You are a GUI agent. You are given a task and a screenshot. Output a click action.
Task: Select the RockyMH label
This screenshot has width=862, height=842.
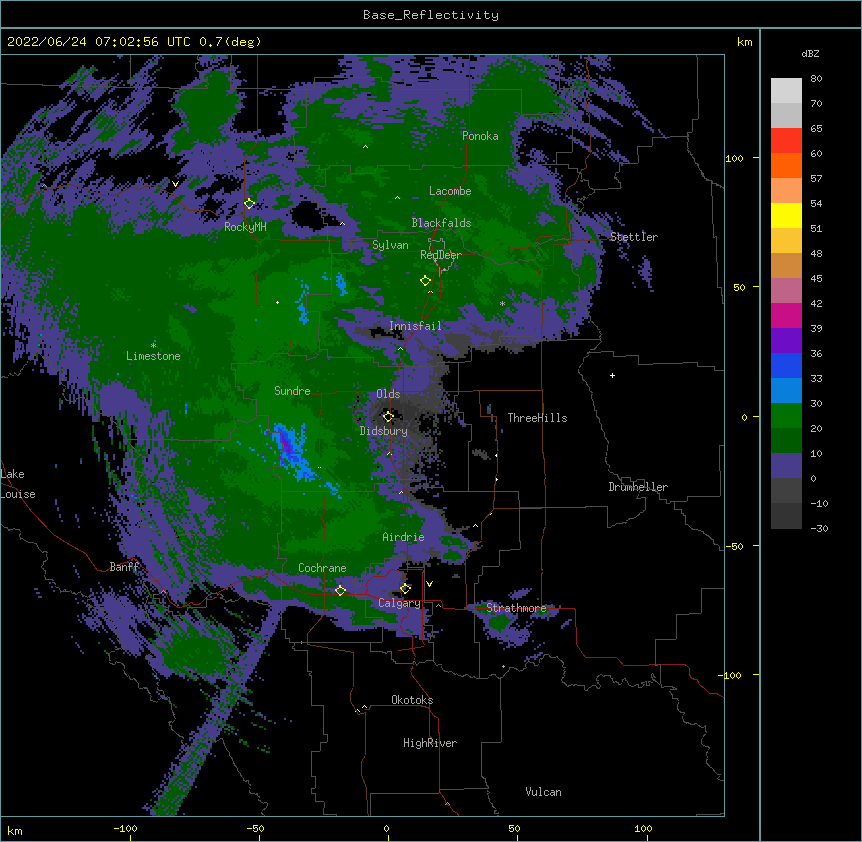(245, 226)
